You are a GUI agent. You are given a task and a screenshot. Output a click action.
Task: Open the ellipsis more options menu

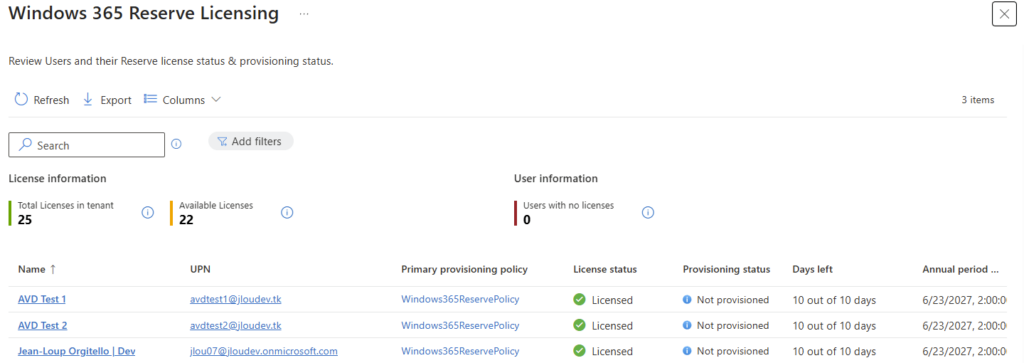click(304, 14)
